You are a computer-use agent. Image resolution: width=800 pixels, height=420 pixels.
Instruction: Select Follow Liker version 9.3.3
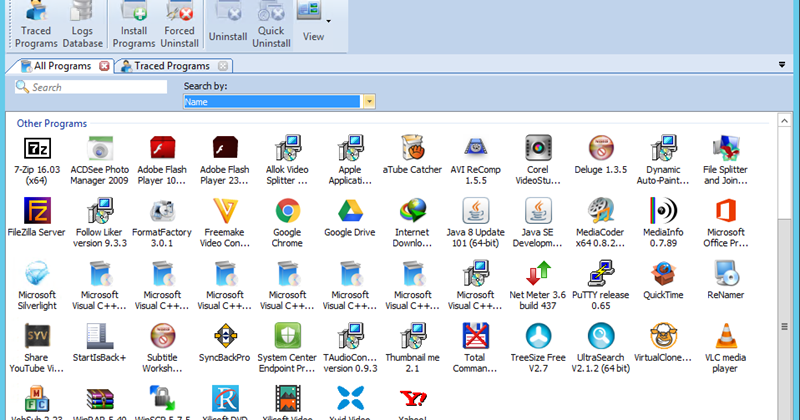99,223
